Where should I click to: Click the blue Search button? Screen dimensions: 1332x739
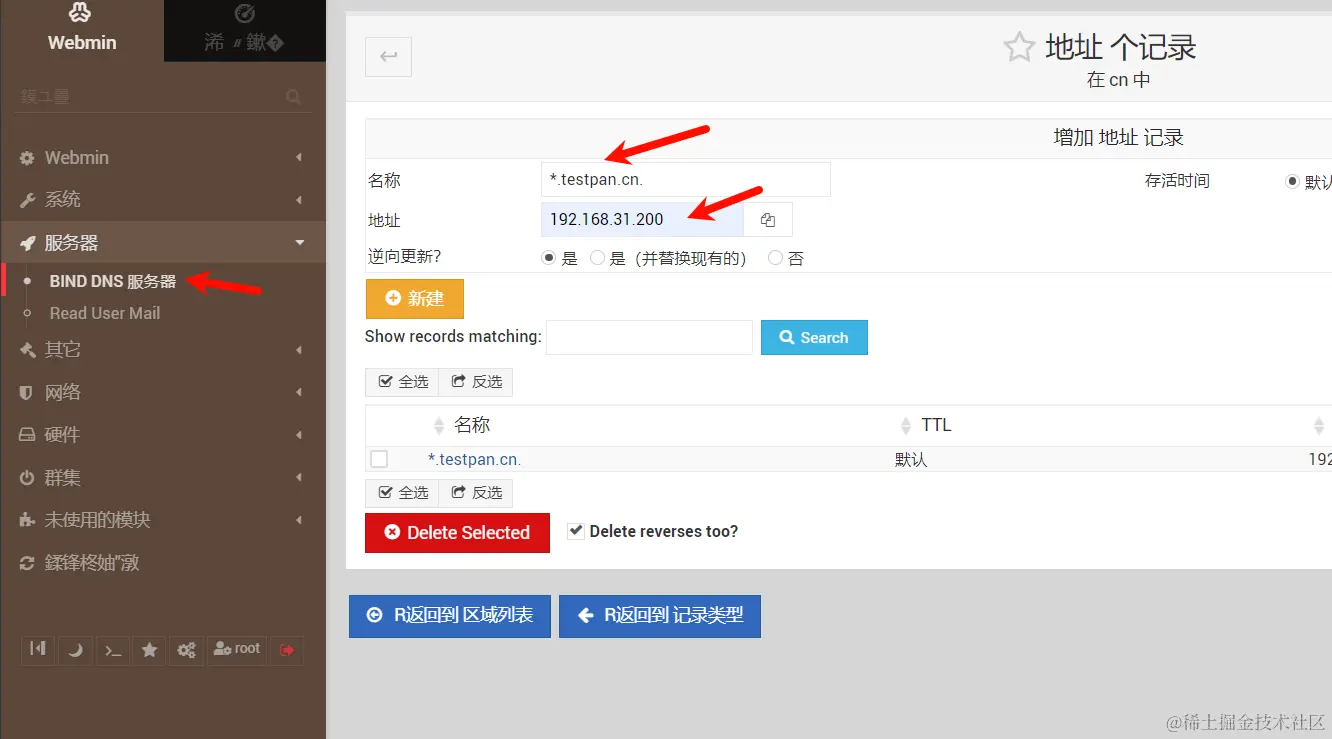tap(814, 337)
